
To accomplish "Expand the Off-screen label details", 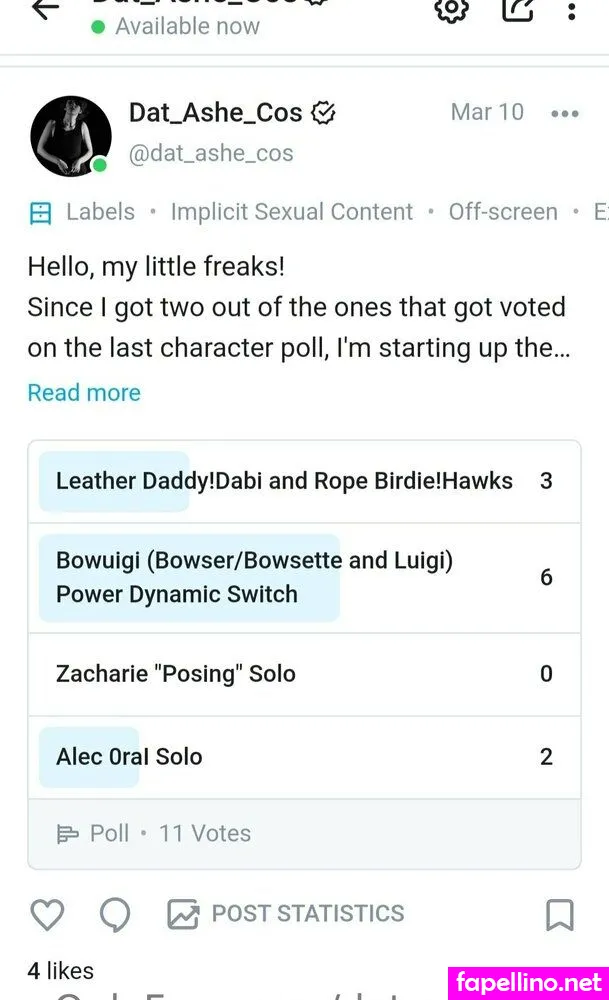I will click(503, 211).
